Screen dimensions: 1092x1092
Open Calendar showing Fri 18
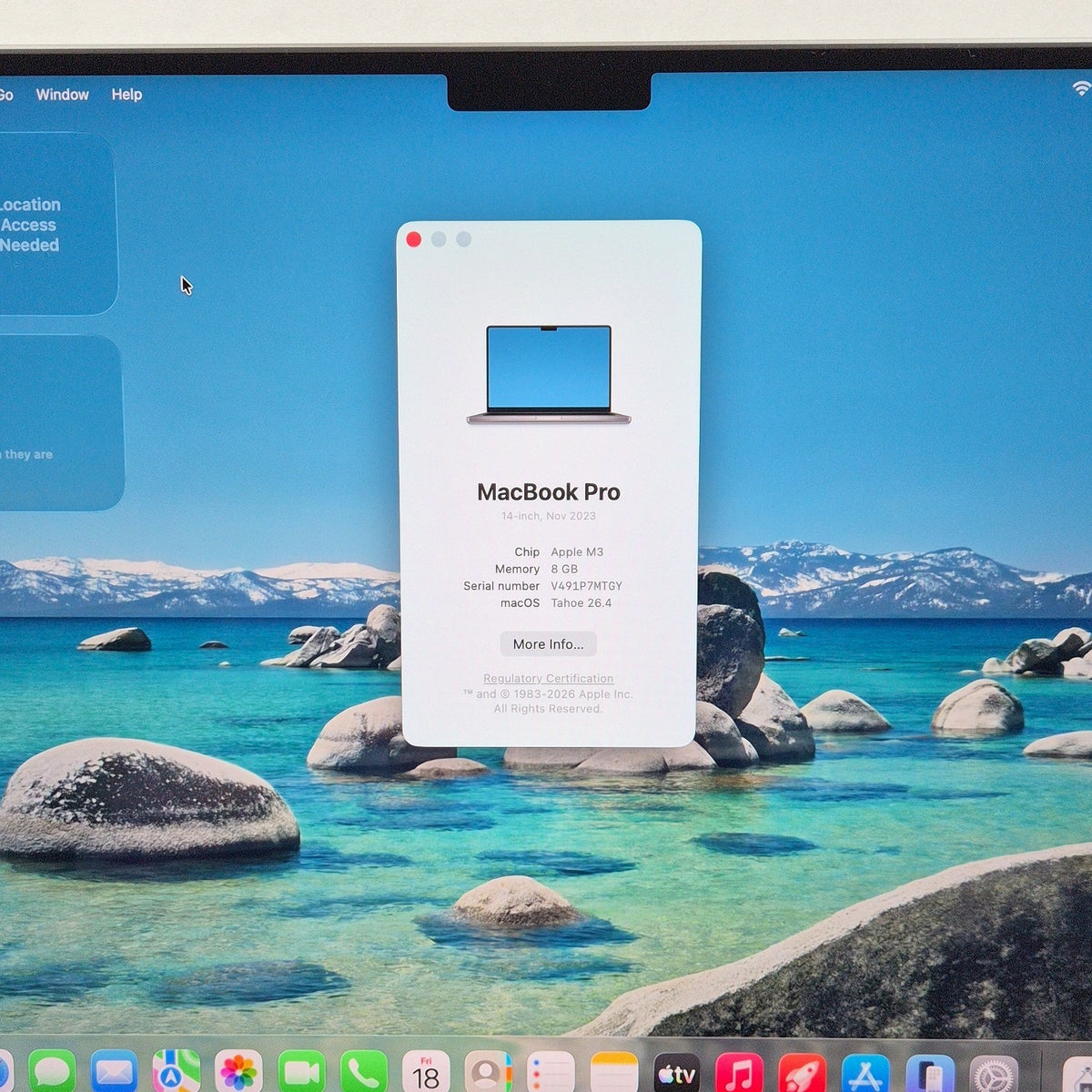coord(426,1072)
